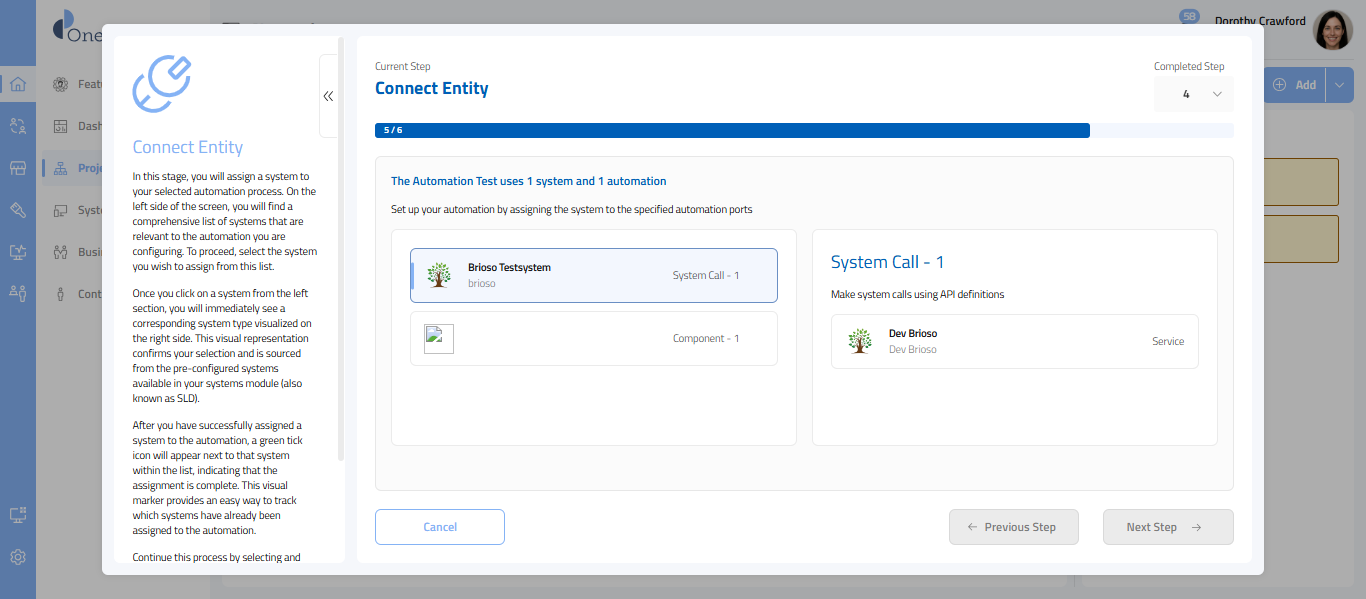Image resolution: width=1366 pixels, height=599 pixels.
Task: Open Dorothy Crawford's profile avatar
Action: click(1332, 31)
